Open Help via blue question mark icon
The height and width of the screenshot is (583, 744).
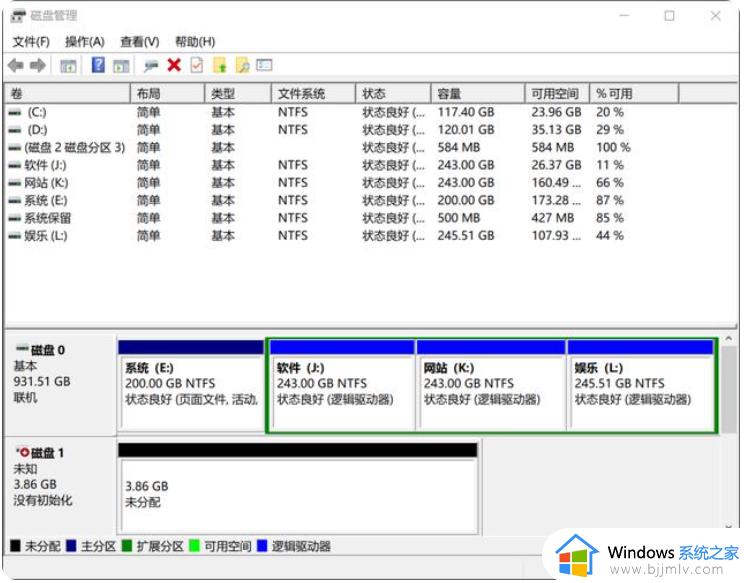98,65
